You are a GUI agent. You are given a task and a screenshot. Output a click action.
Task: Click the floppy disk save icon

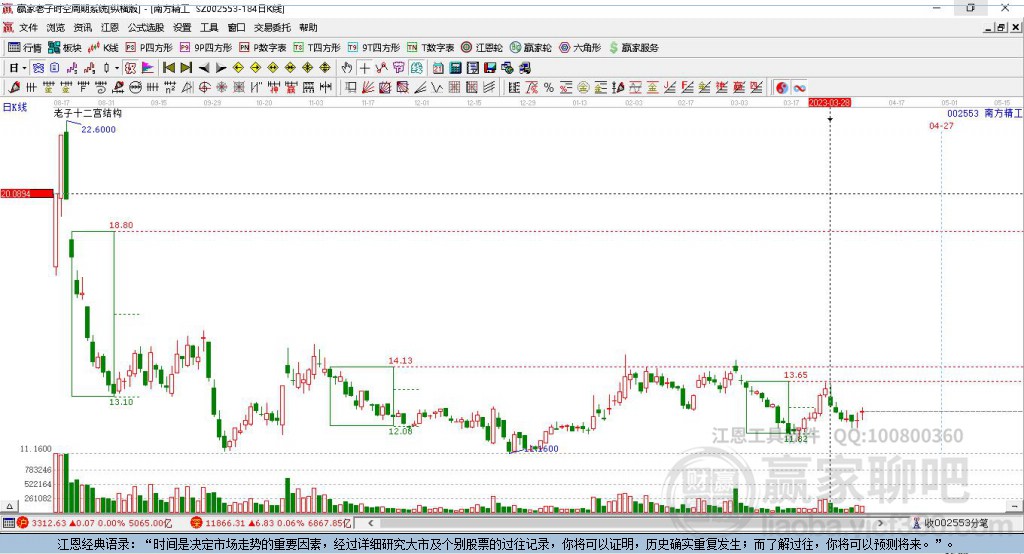pyautogui.click(x=490, y=68)
